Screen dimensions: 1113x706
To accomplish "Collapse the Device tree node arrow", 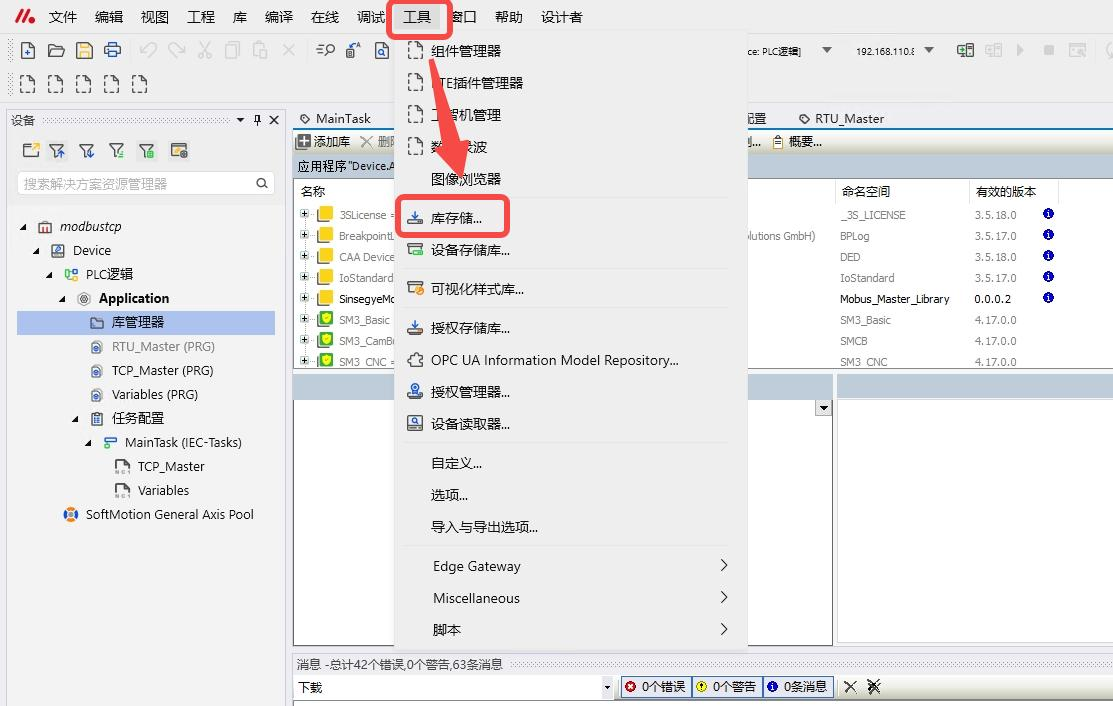I will pos(36,251).
